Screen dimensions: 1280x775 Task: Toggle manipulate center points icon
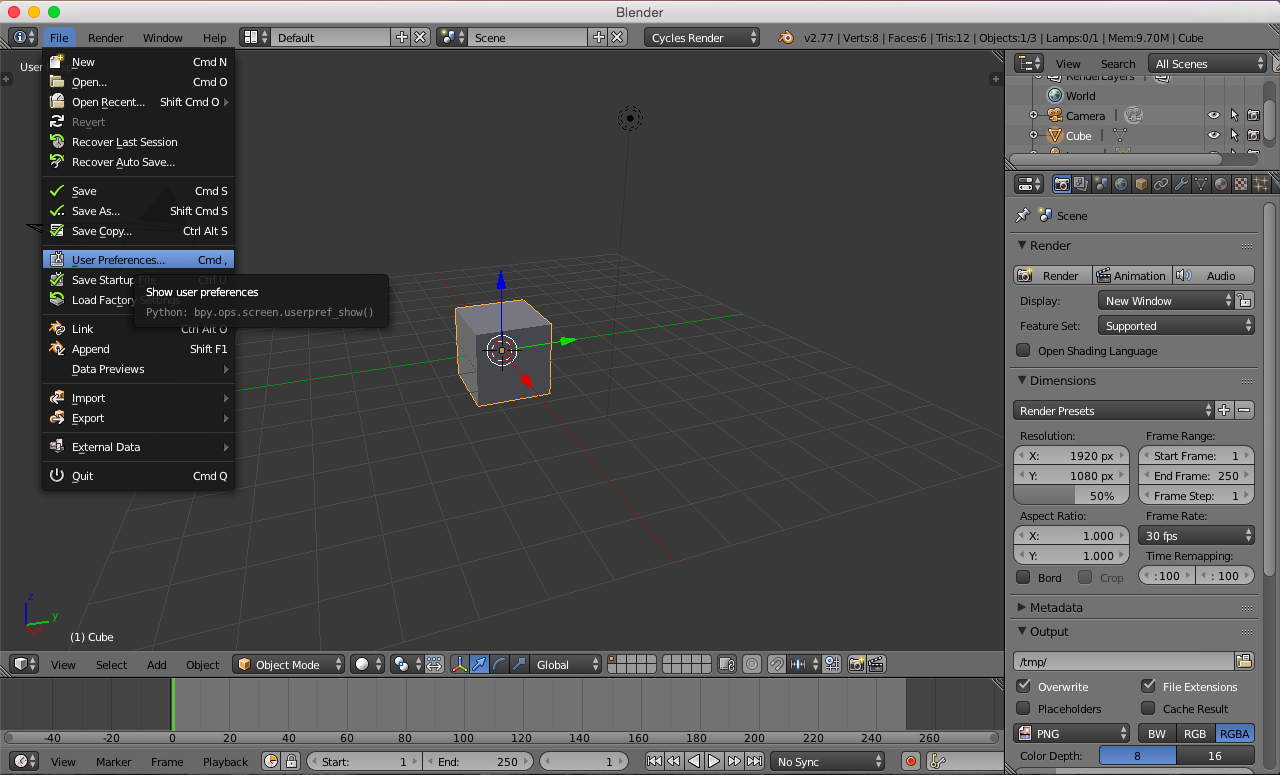(435, 664)
